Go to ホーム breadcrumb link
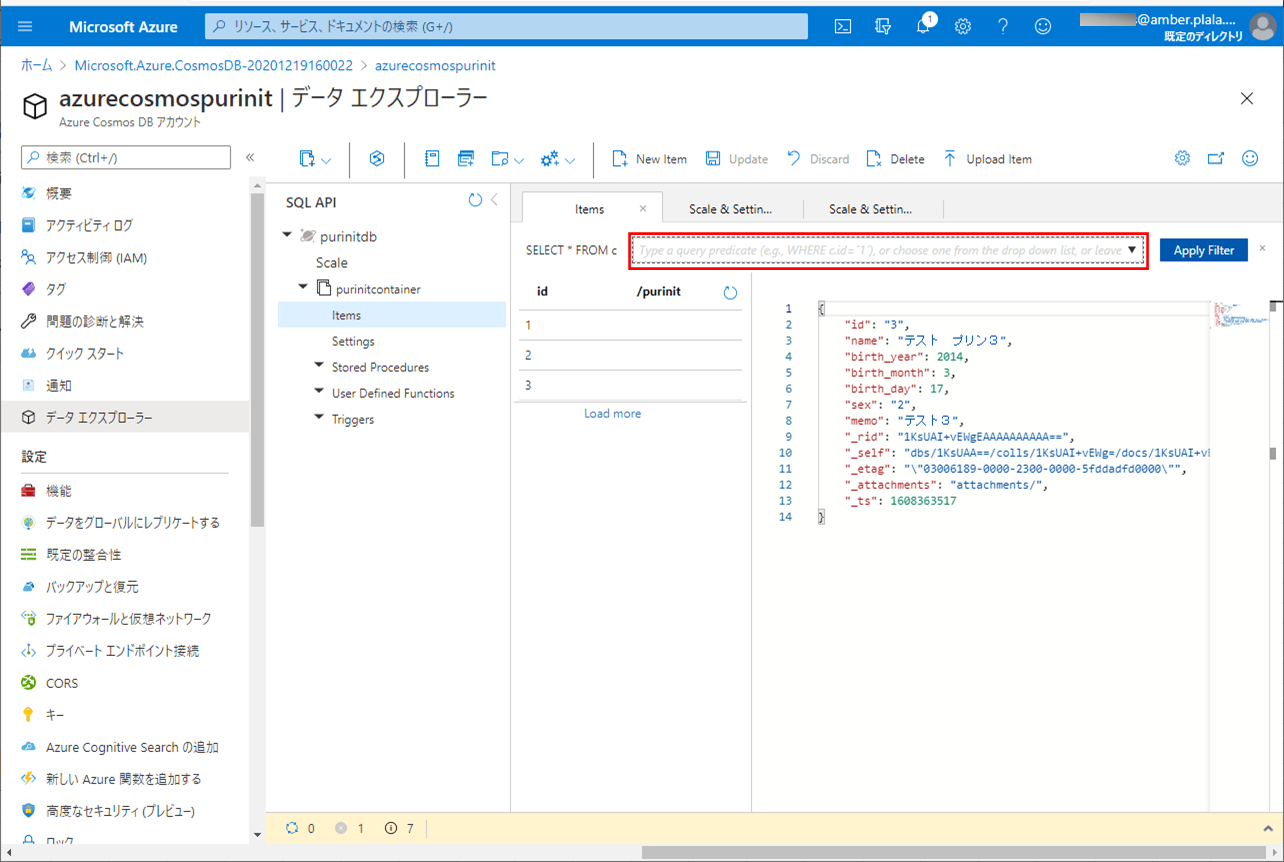 coord(37,65)
